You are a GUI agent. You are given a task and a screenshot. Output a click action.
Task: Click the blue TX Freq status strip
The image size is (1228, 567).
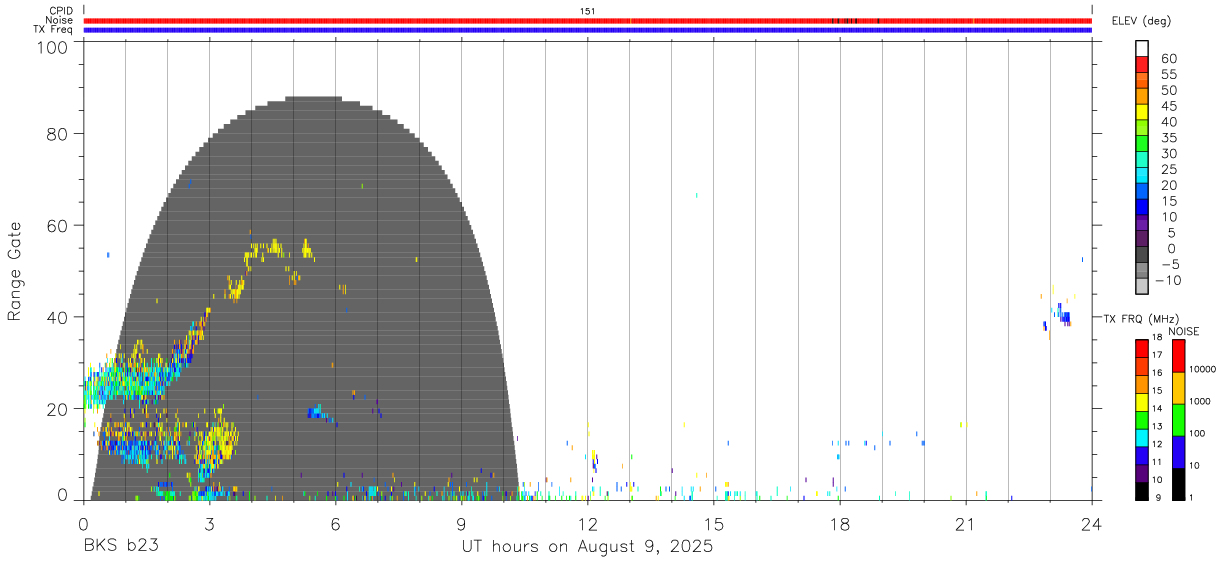[x=587, y=30]
